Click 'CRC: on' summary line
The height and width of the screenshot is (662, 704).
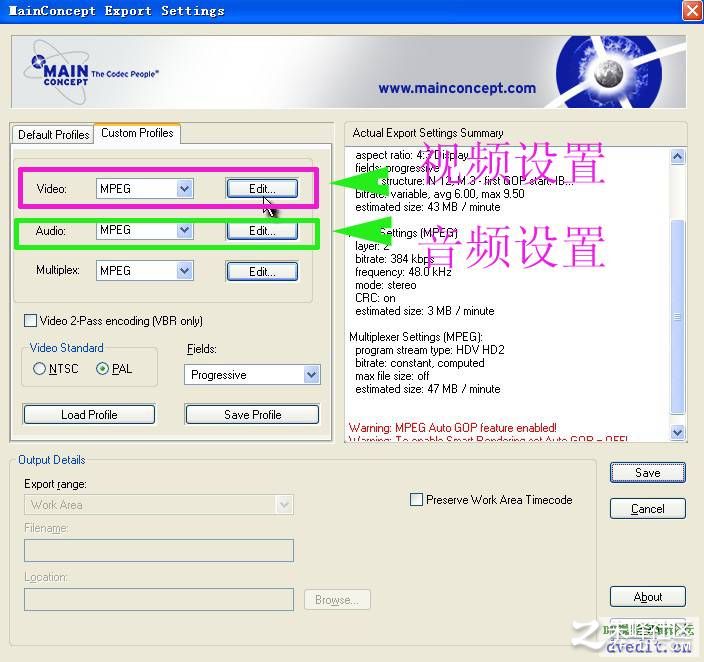[x=375, y=298]
